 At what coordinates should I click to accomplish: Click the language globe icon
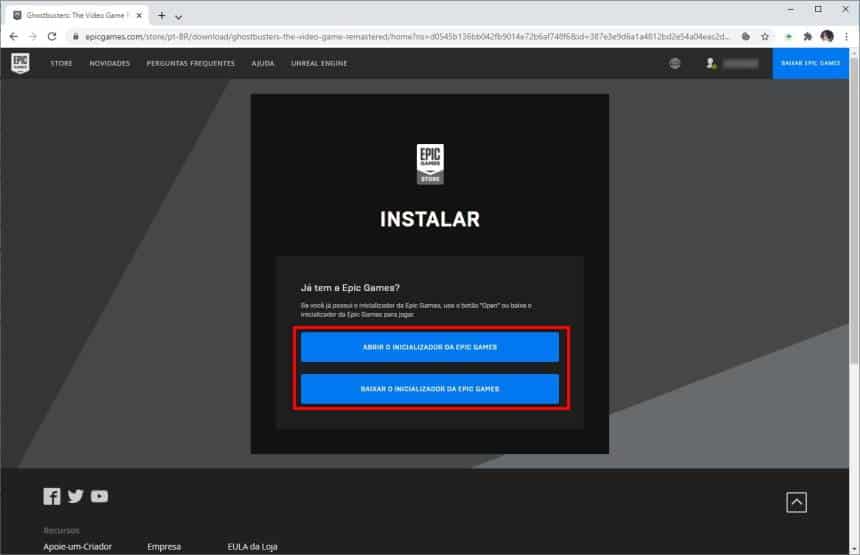click(x=675, y=64)
